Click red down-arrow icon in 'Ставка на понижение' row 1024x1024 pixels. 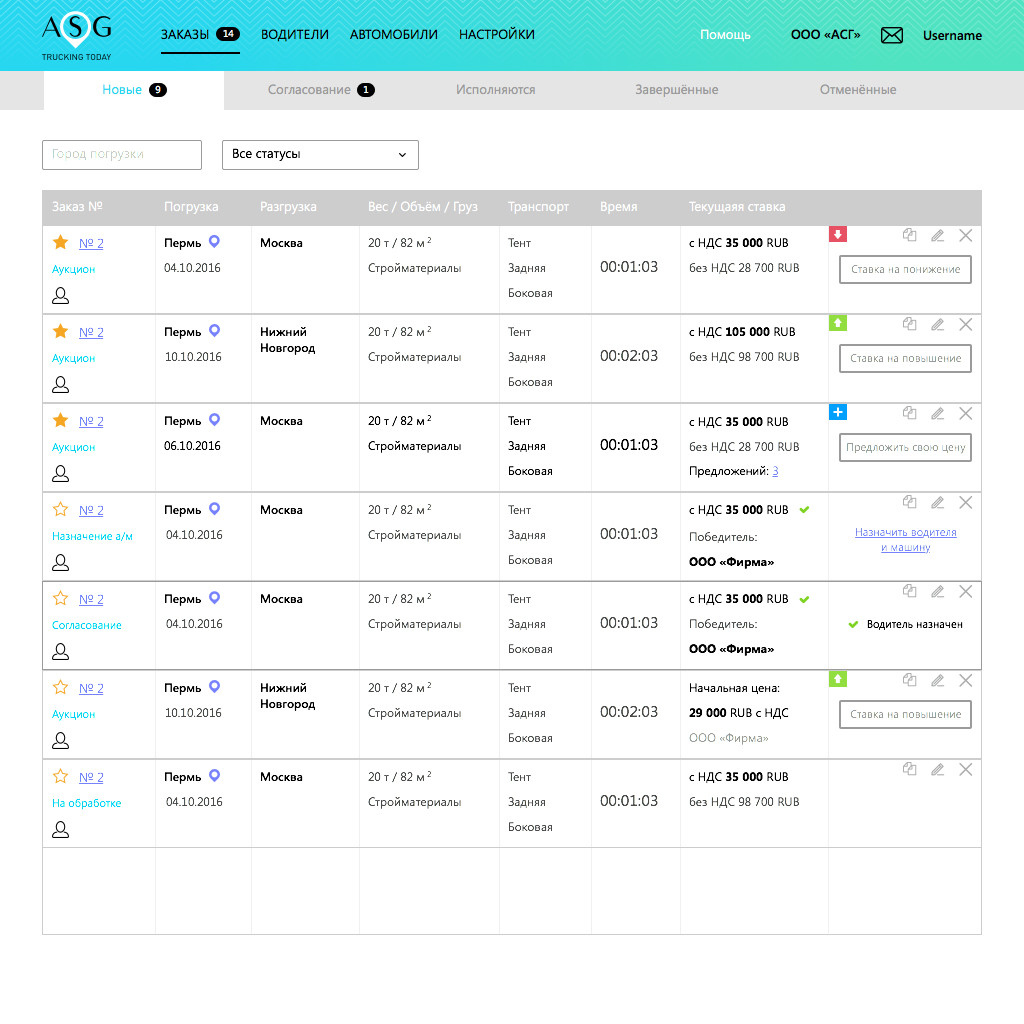(838, 234)
